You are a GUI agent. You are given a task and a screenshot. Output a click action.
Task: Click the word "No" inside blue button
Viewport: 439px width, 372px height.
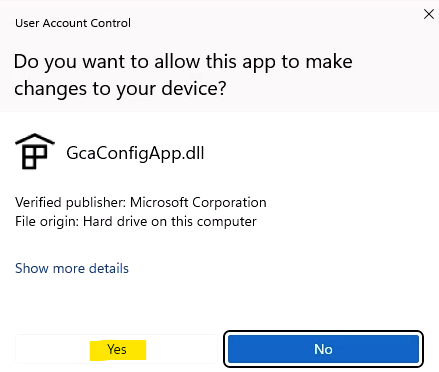323,349
